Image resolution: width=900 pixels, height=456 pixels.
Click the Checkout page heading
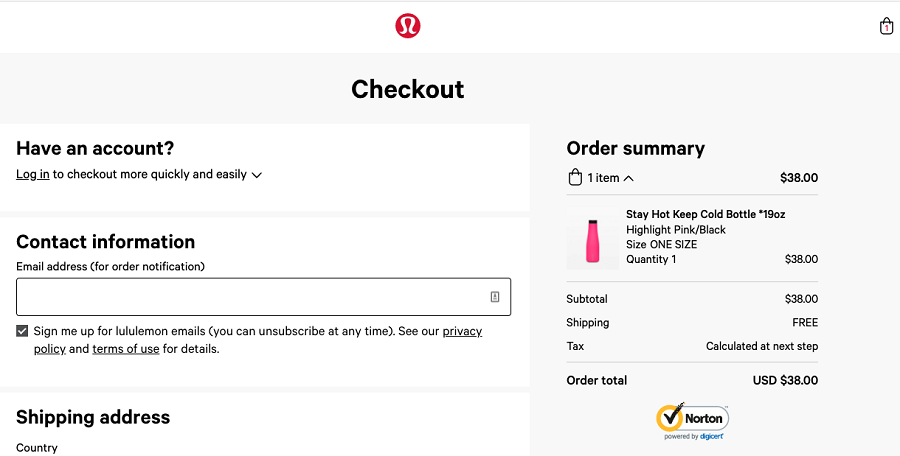coord(408,89)
